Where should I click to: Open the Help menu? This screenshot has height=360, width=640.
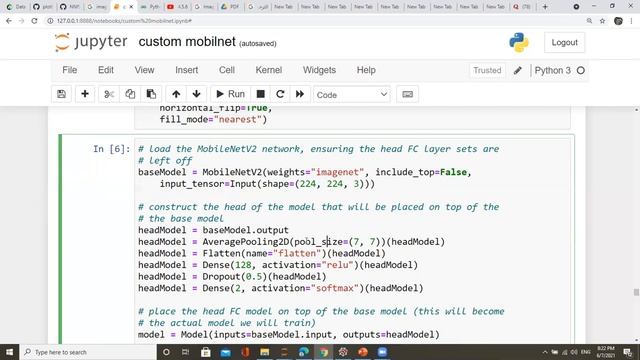coord(366,70)
